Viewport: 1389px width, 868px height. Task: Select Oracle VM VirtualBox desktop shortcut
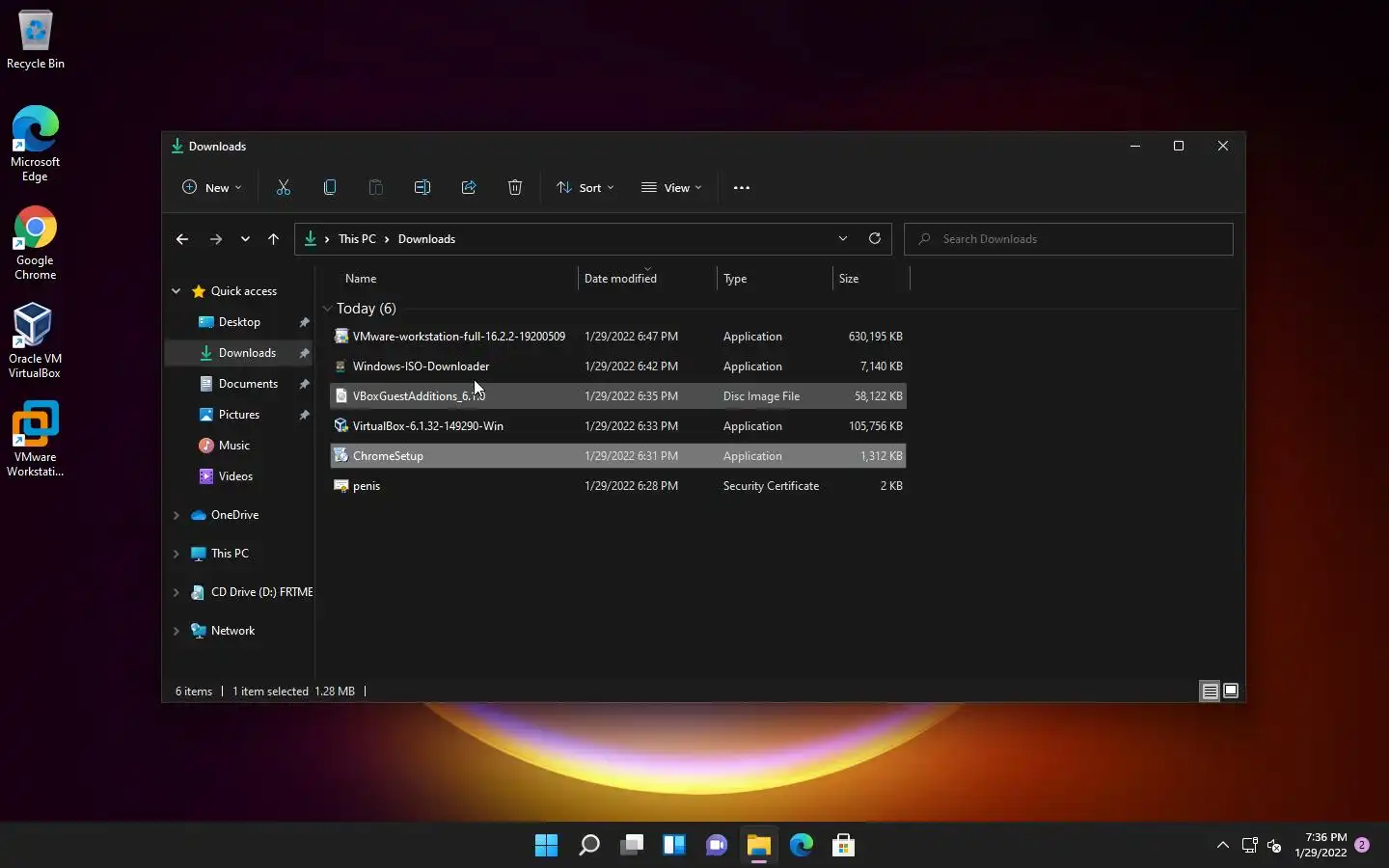pos(36,340)
